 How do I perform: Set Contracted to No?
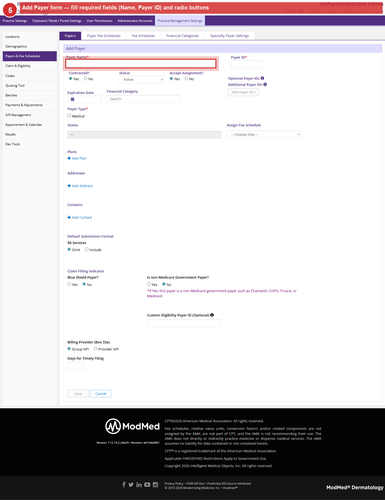tap(86, 79)
